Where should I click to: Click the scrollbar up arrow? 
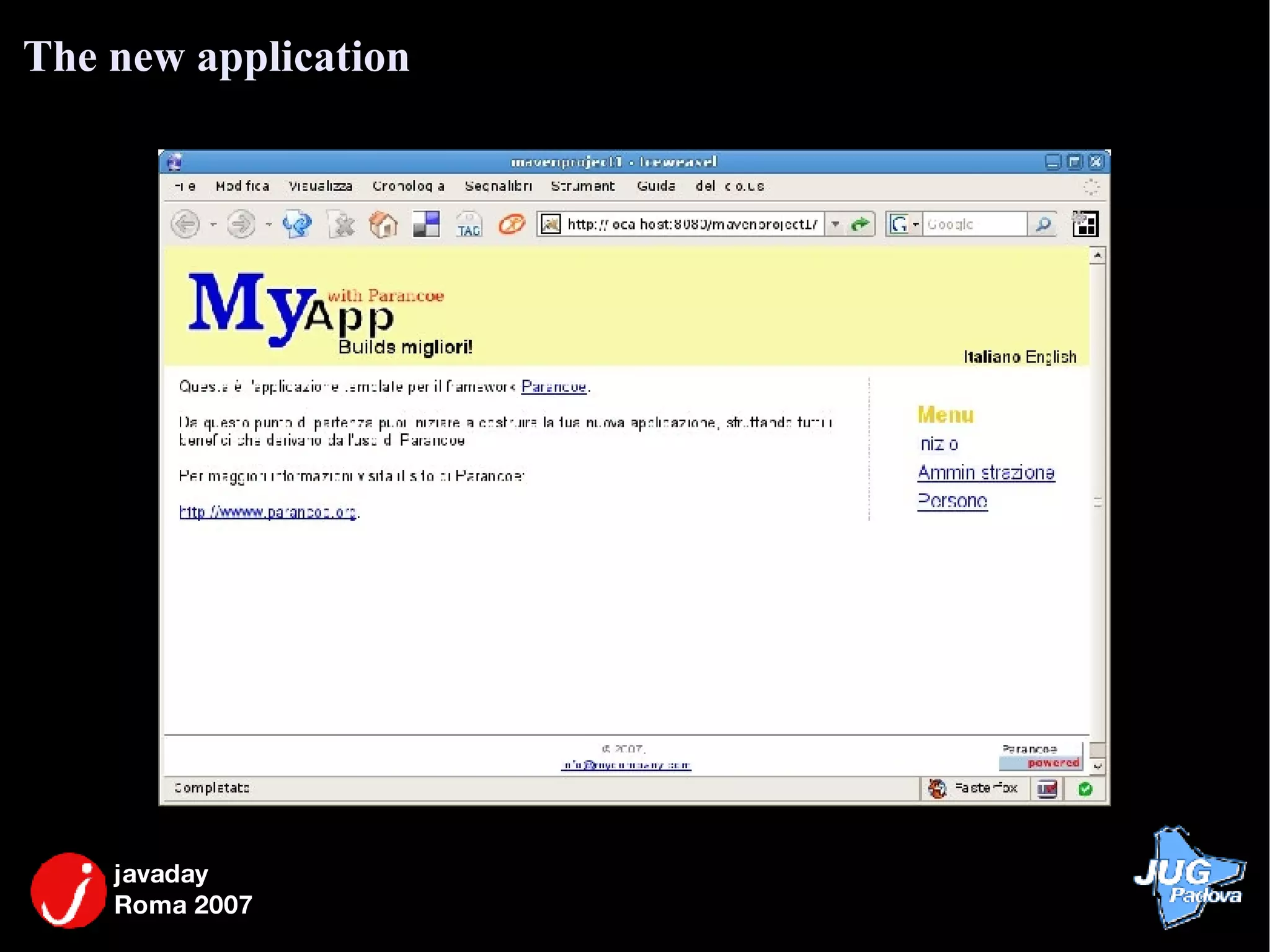click(x=1098, y=256)
